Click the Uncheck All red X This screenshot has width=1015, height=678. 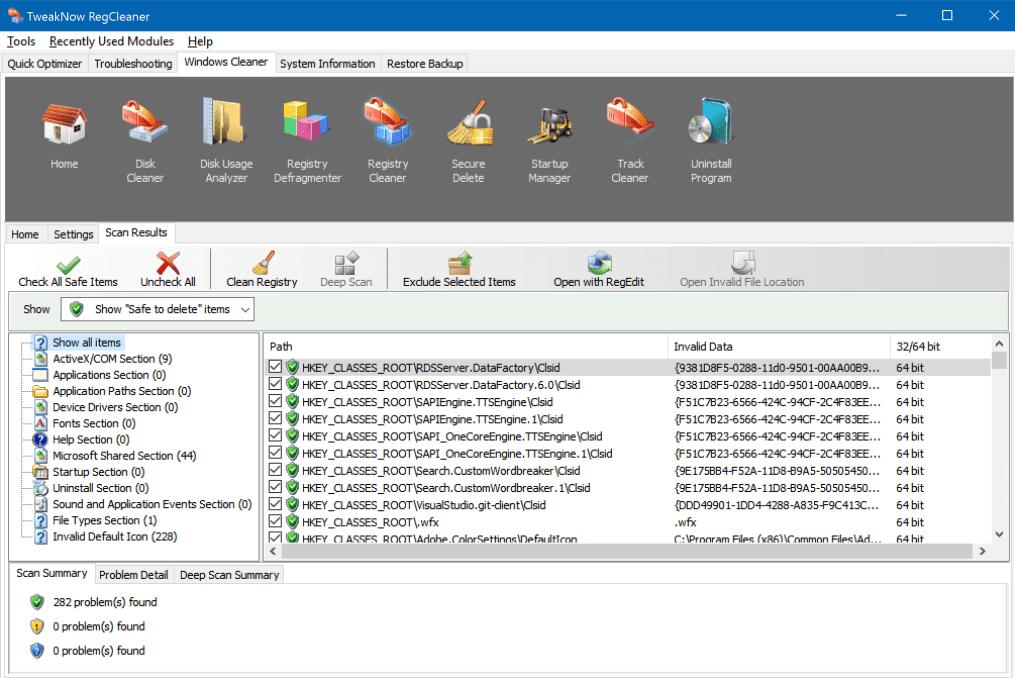tap(168, 269)
